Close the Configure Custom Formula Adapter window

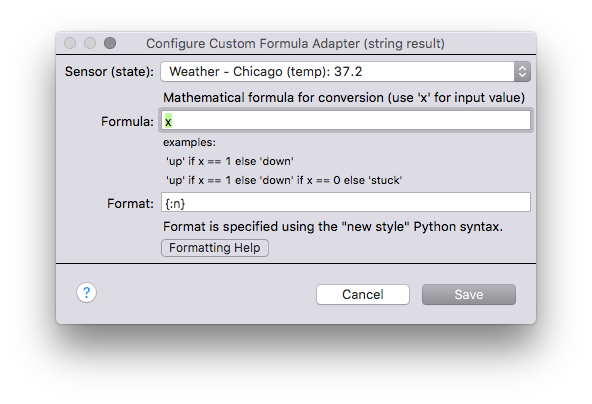point(70,43)
